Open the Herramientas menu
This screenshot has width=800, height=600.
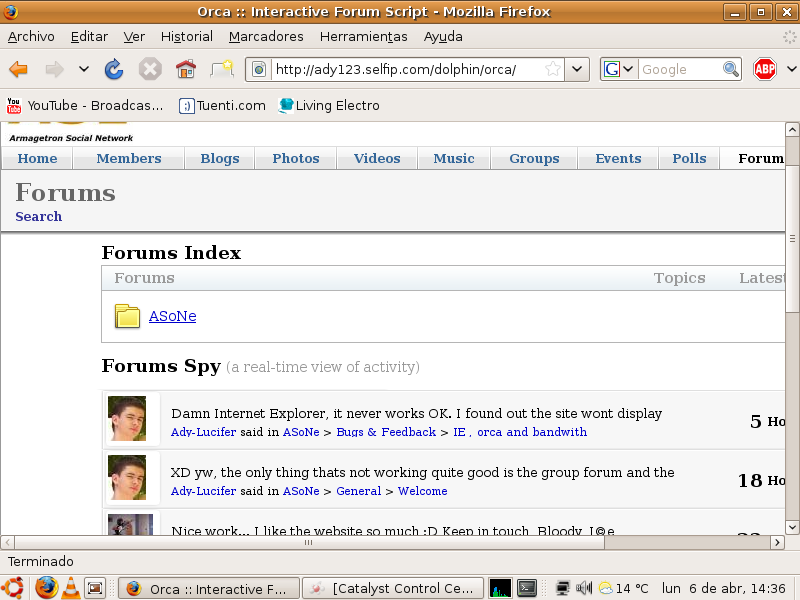tap(363, 36)
